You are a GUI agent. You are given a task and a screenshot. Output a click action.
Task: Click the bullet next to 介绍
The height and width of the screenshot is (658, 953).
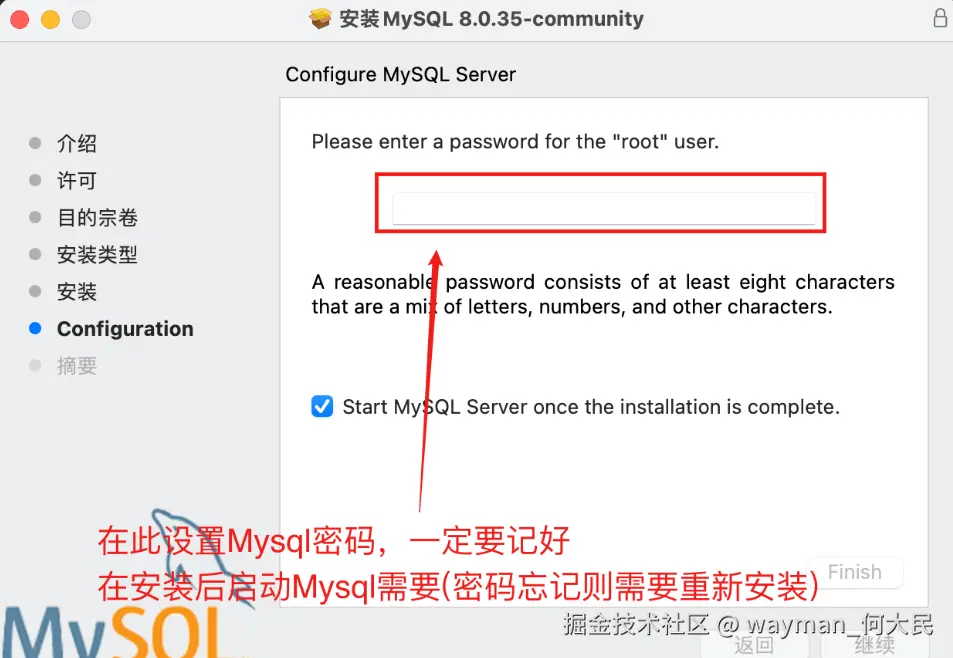pos(35,143)
